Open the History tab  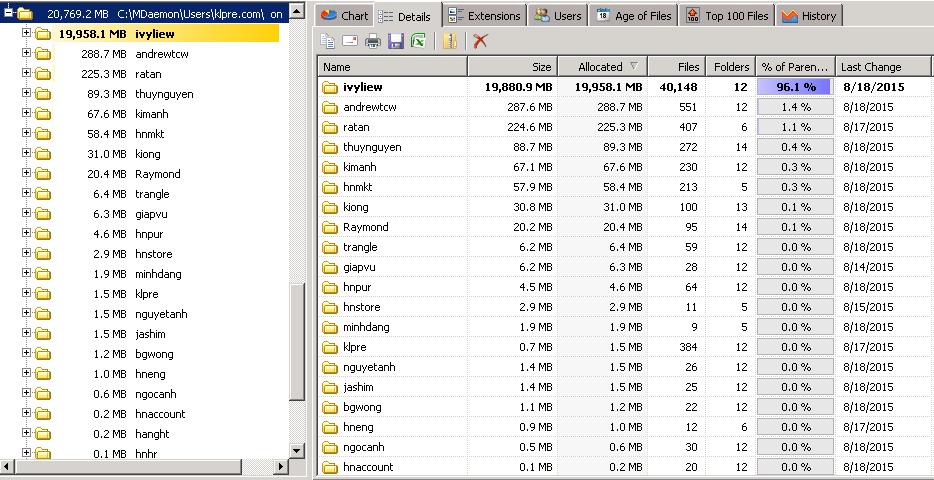809,15
